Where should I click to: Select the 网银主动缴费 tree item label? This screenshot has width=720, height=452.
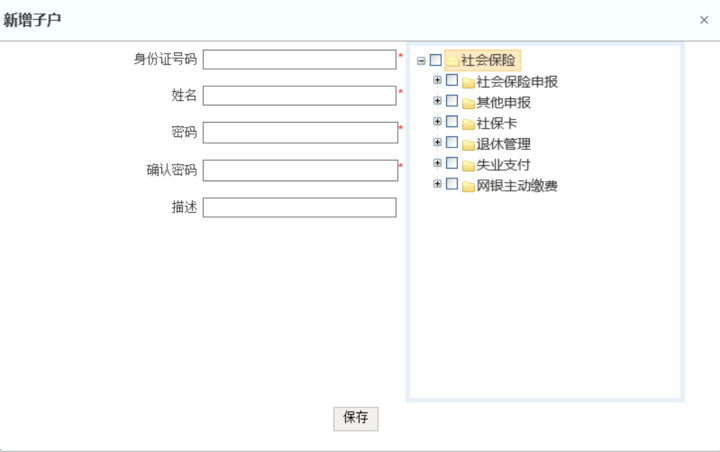click(517, 186)
